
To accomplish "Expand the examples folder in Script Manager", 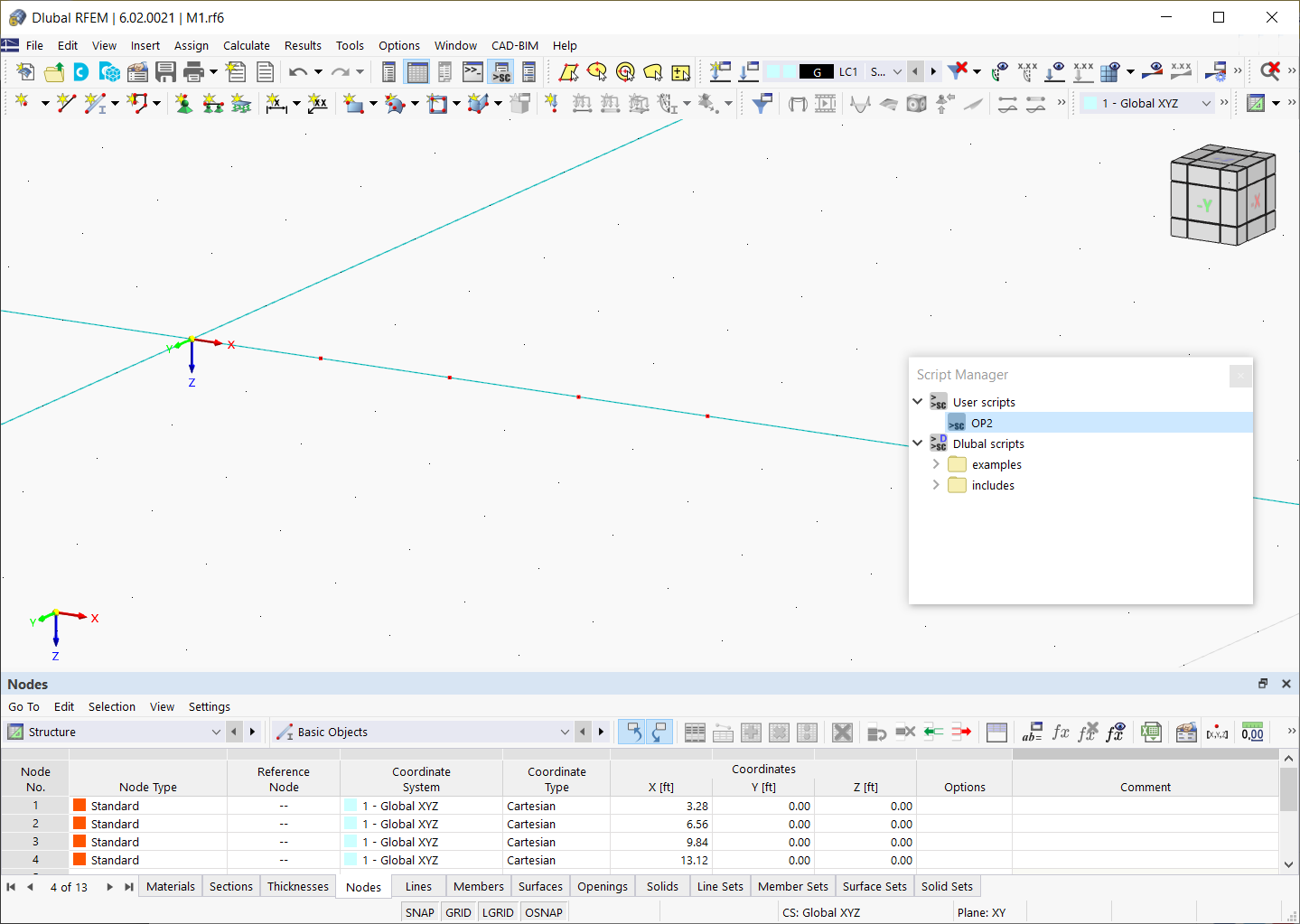I will point(937,464).
